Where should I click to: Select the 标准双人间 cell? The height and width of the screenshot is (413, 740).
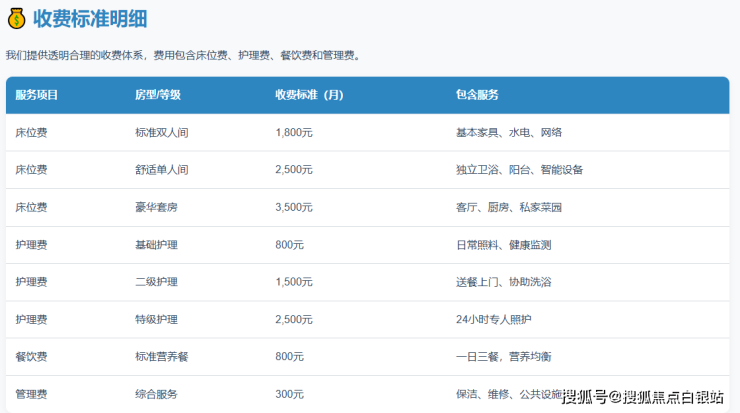point(161,132)
